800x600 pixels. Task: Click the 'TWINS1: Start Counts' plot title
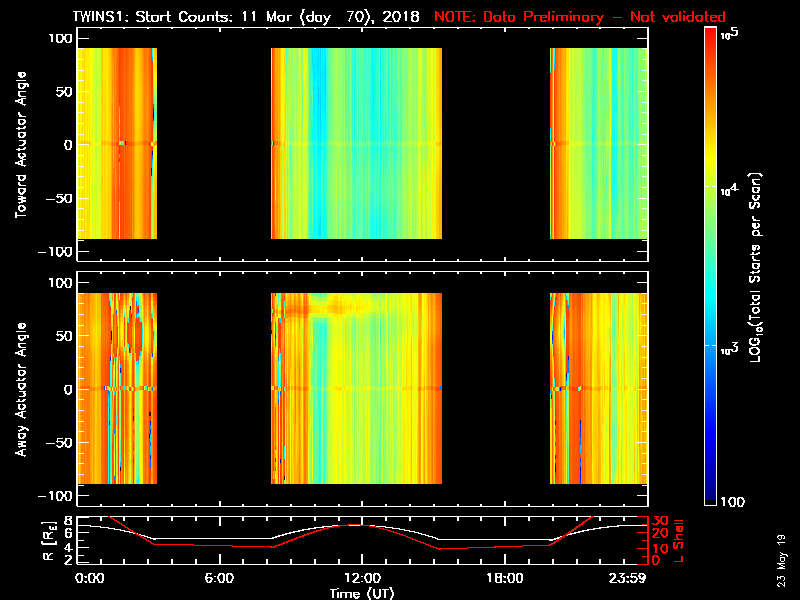coord(246,16)
